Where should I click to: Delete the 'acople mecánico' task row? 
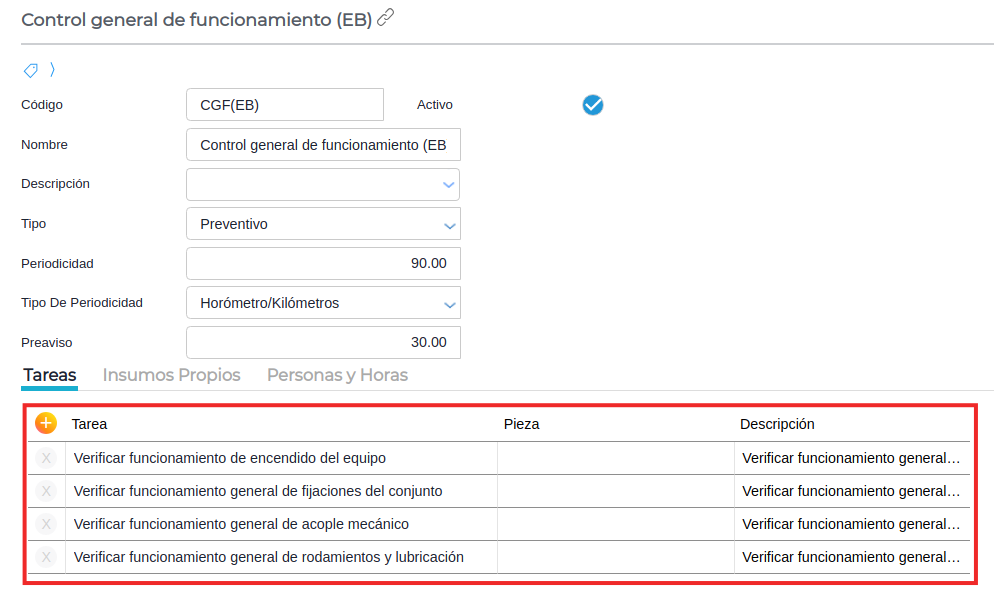46,524
